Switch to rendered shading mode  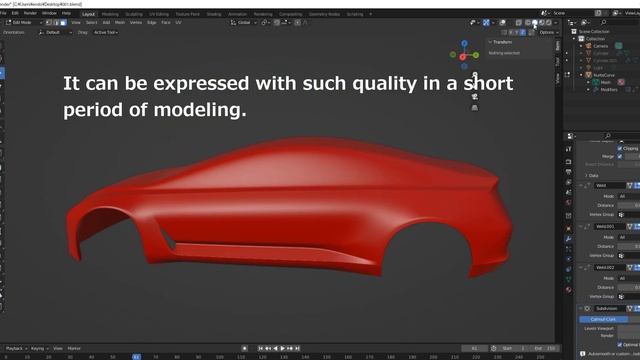pyautogui.click(x=549, y=23)
